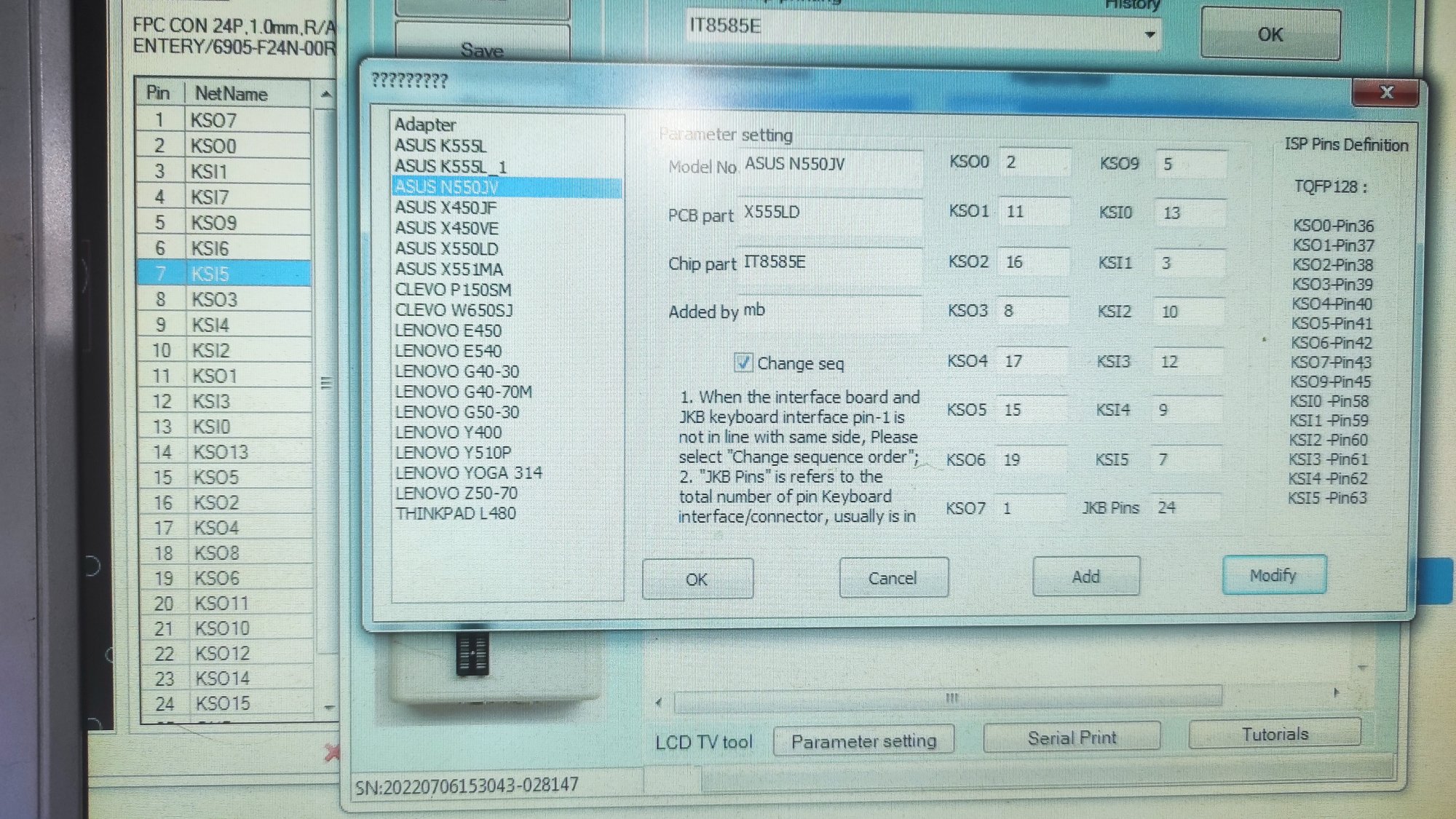1456x819 pixels.
Task: Click OK button in main window
Action: 1270,33
